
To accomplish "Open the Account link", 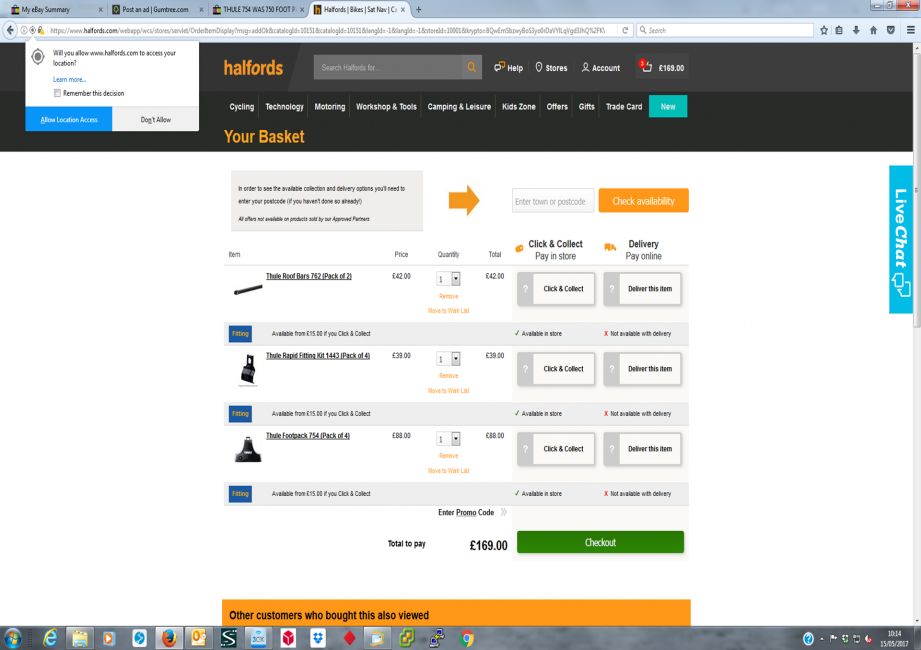I will point(600,68).
